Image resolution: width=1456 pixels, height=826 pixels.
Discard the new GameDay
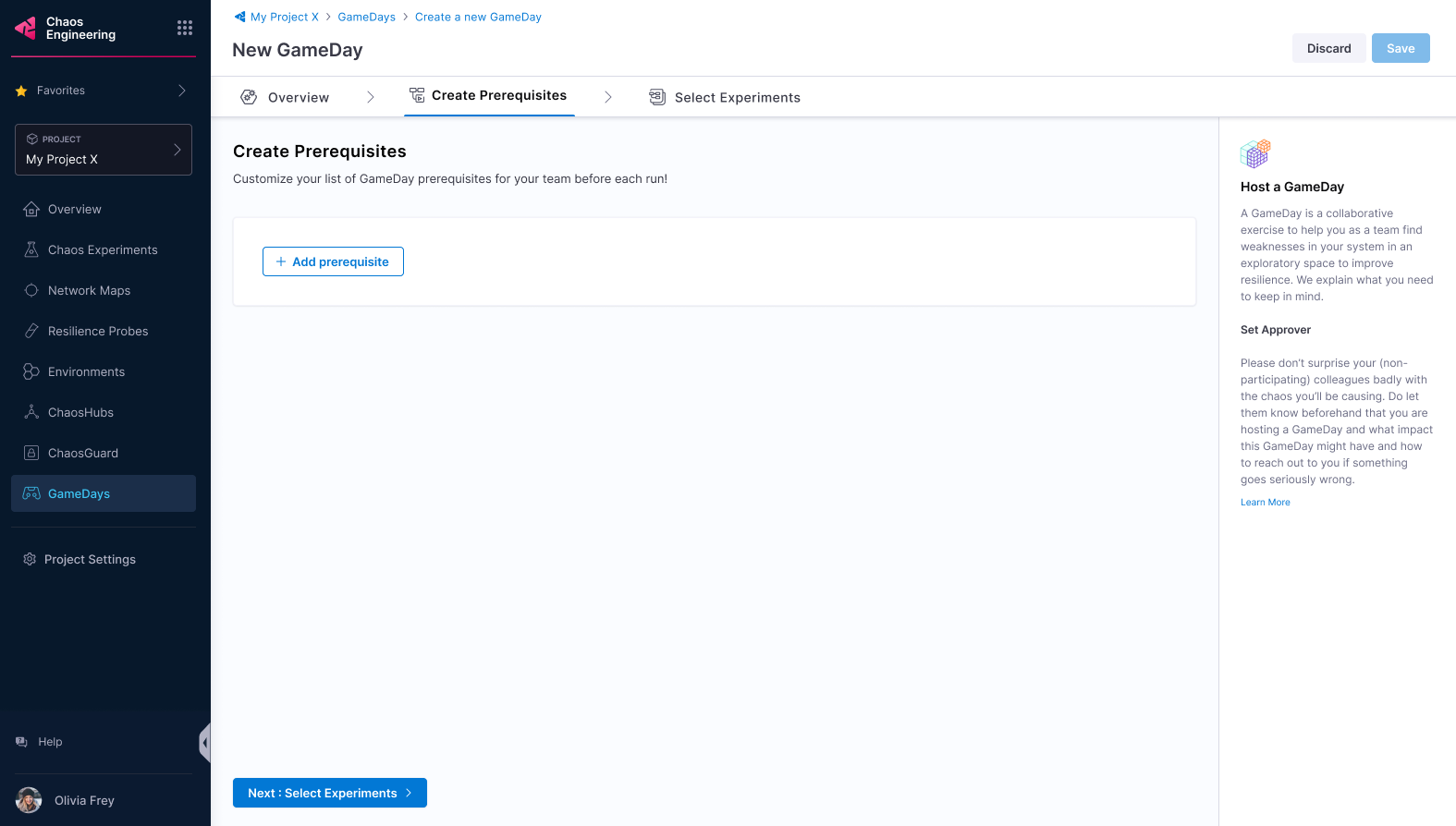tap(1328, 48)
